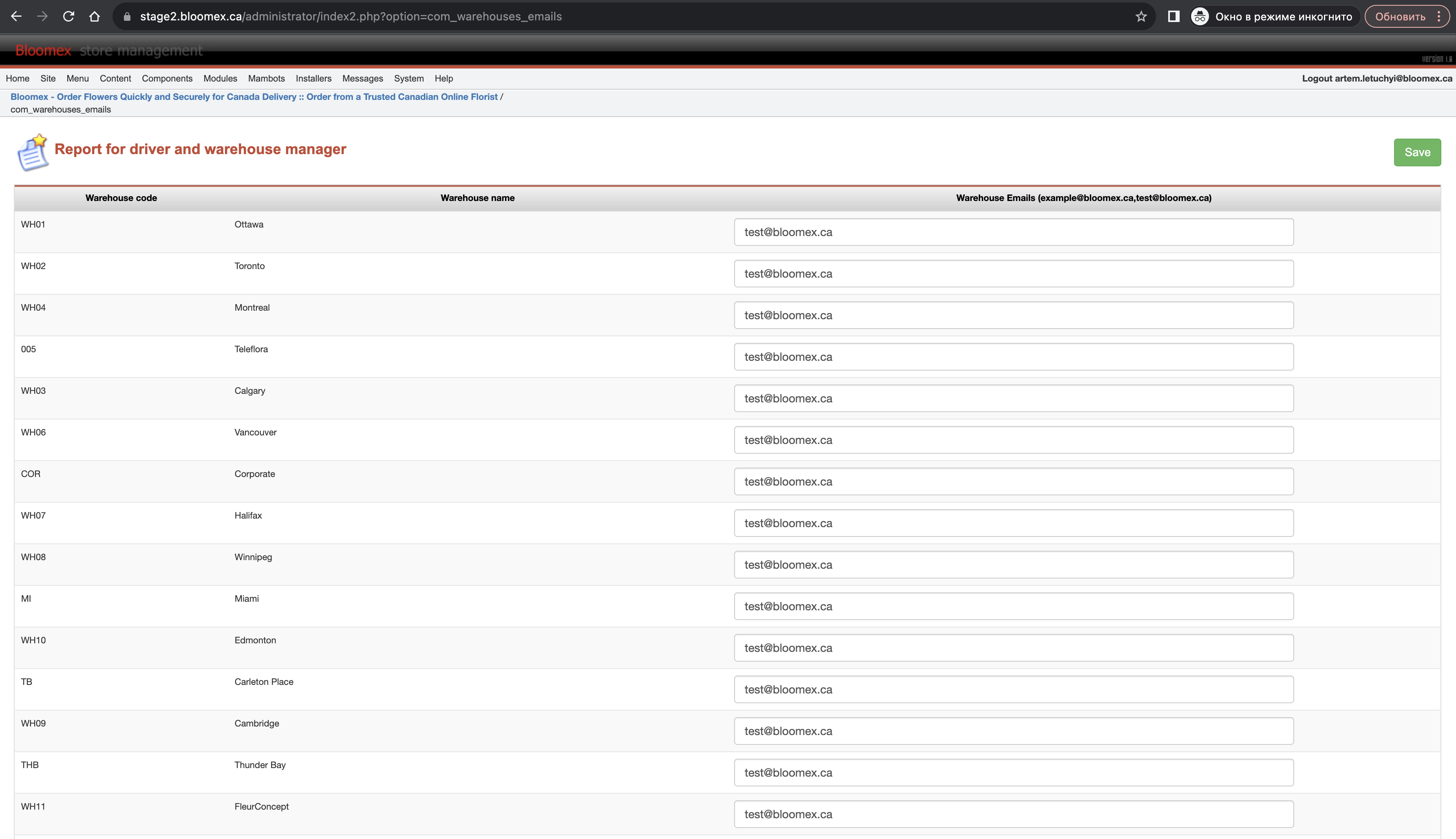Screen dimensions: 1456x839
Task: Open the Content menu
Action: coord(115,78)
